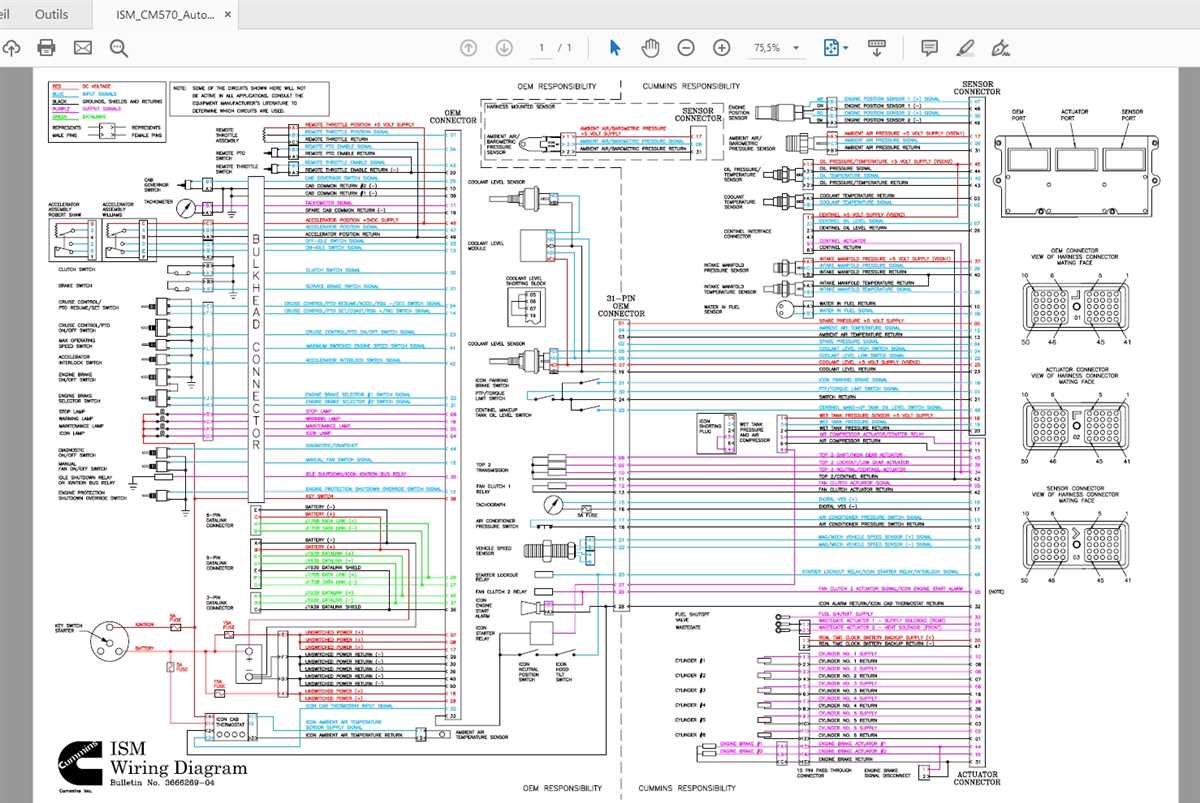This screenshot has height=803, width=1200.
Task: Go to the previous page arrow
Action: click(468, 47)
